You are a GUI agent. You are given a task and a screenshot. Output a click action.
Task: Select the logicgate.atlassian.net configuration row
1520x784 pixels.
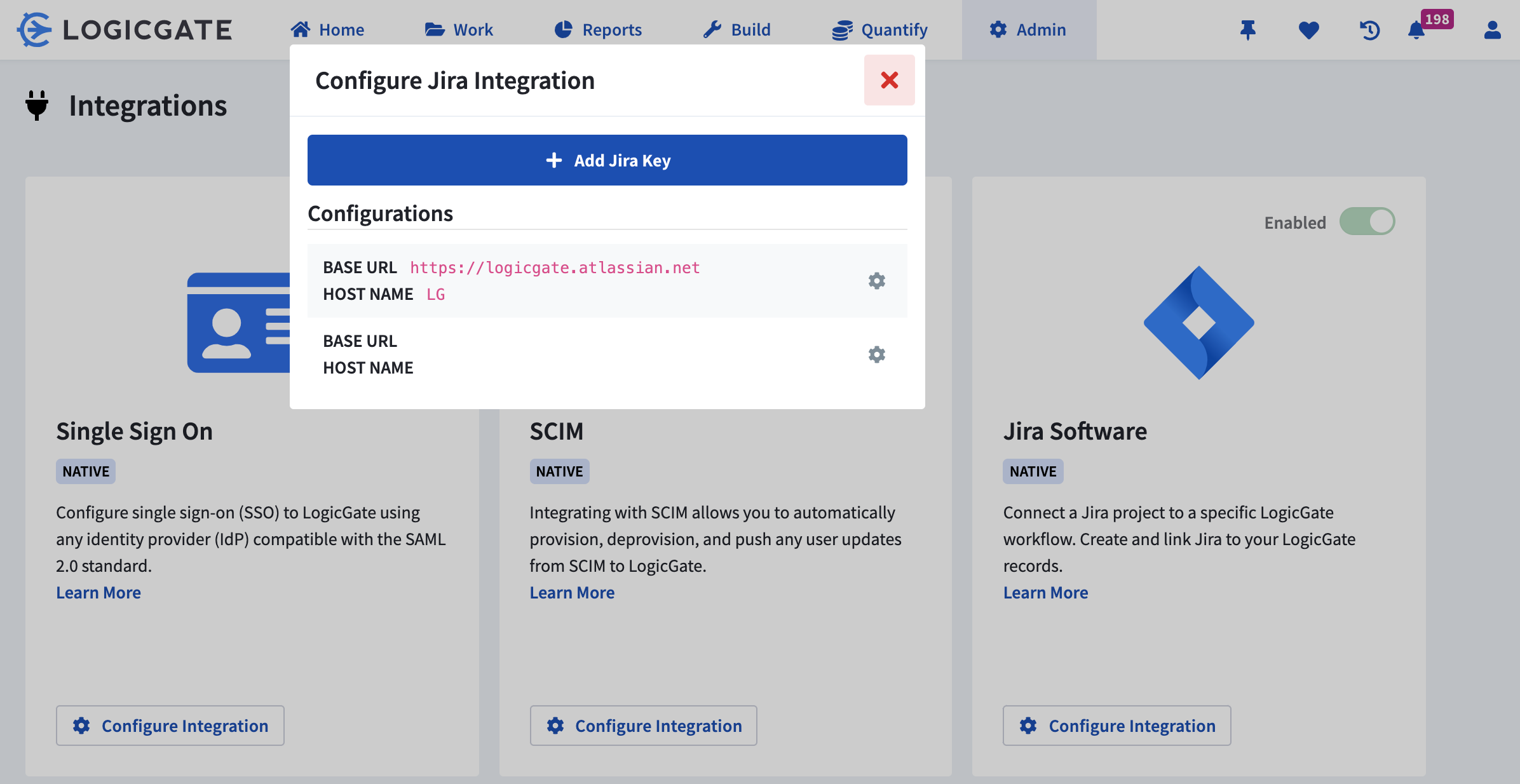point(572,281)
